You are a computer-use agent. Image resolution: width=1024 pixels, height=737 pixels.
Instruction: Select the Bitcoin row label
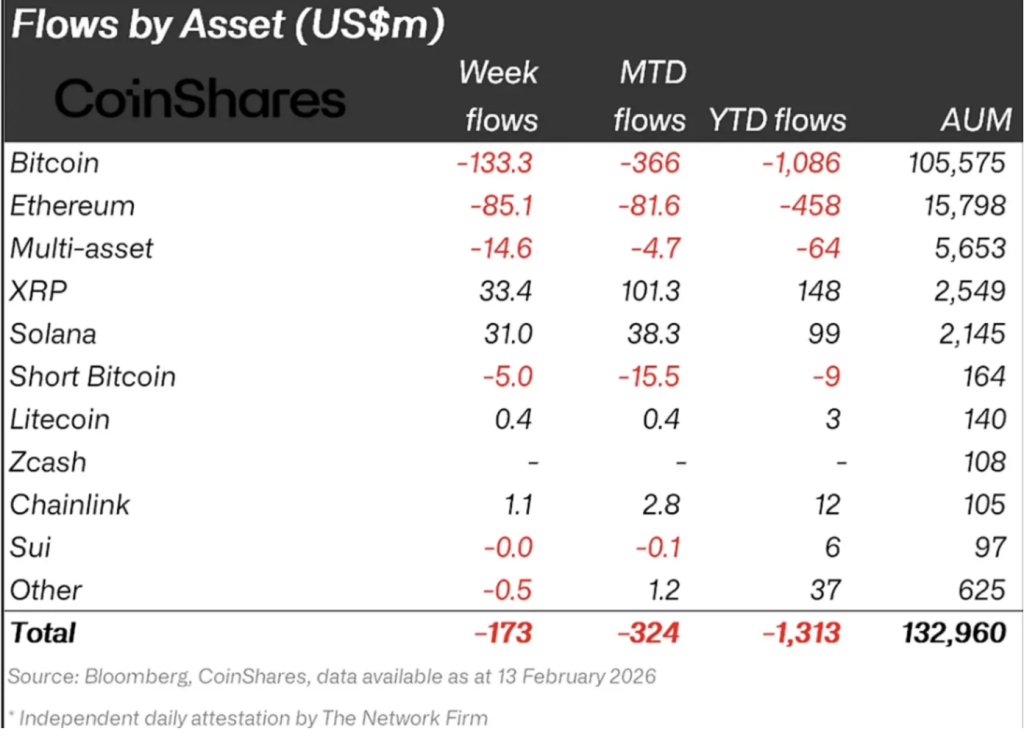coord(55,162)
